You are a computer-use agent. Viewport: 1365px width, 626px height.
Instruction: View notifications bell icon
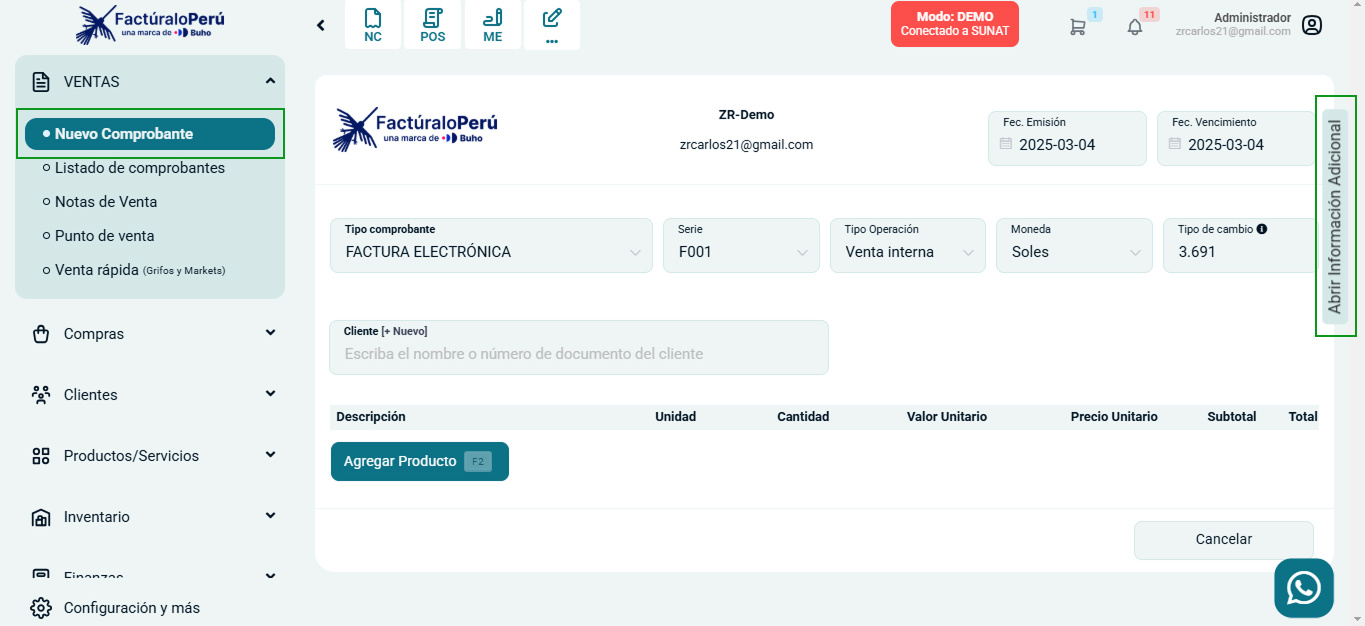point(1134,27)
